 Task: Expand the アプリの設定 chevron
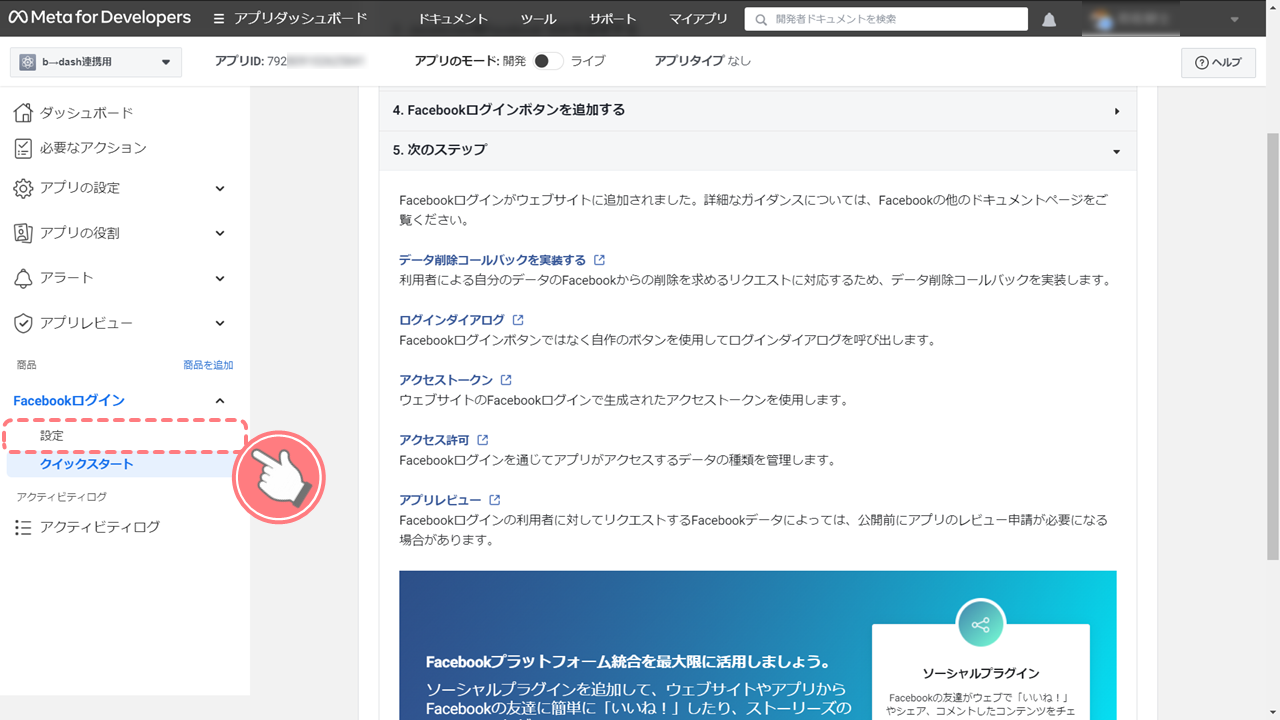point(220,188)
